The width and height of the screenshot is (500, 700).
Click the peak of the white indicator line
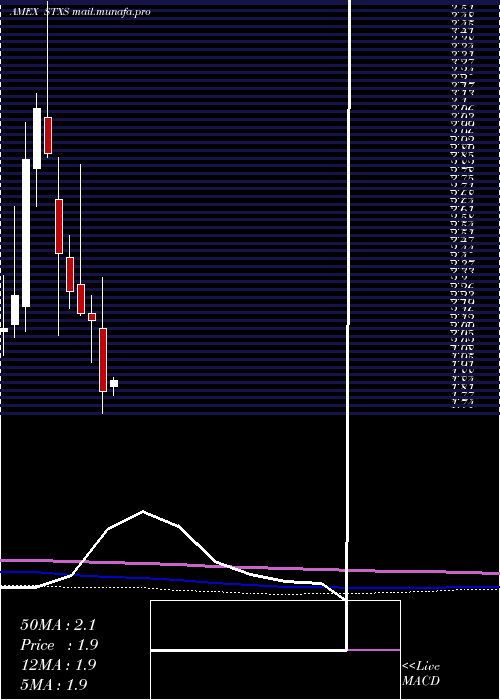click(143, 511)
